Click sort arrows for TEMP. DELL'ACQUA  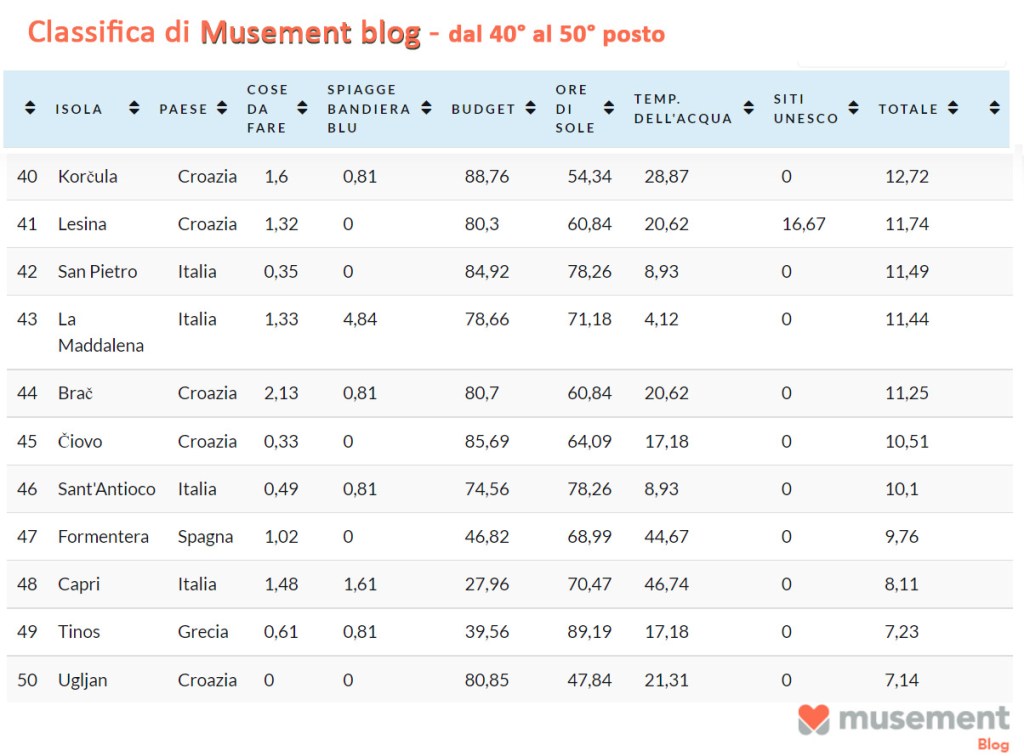point(748,108)
